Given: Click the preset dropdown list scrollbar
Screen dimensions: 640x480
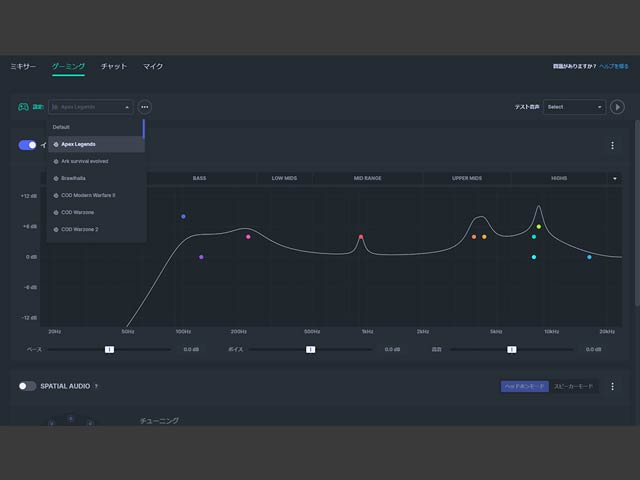Looking at the screenshot, I should pos(144,129).
